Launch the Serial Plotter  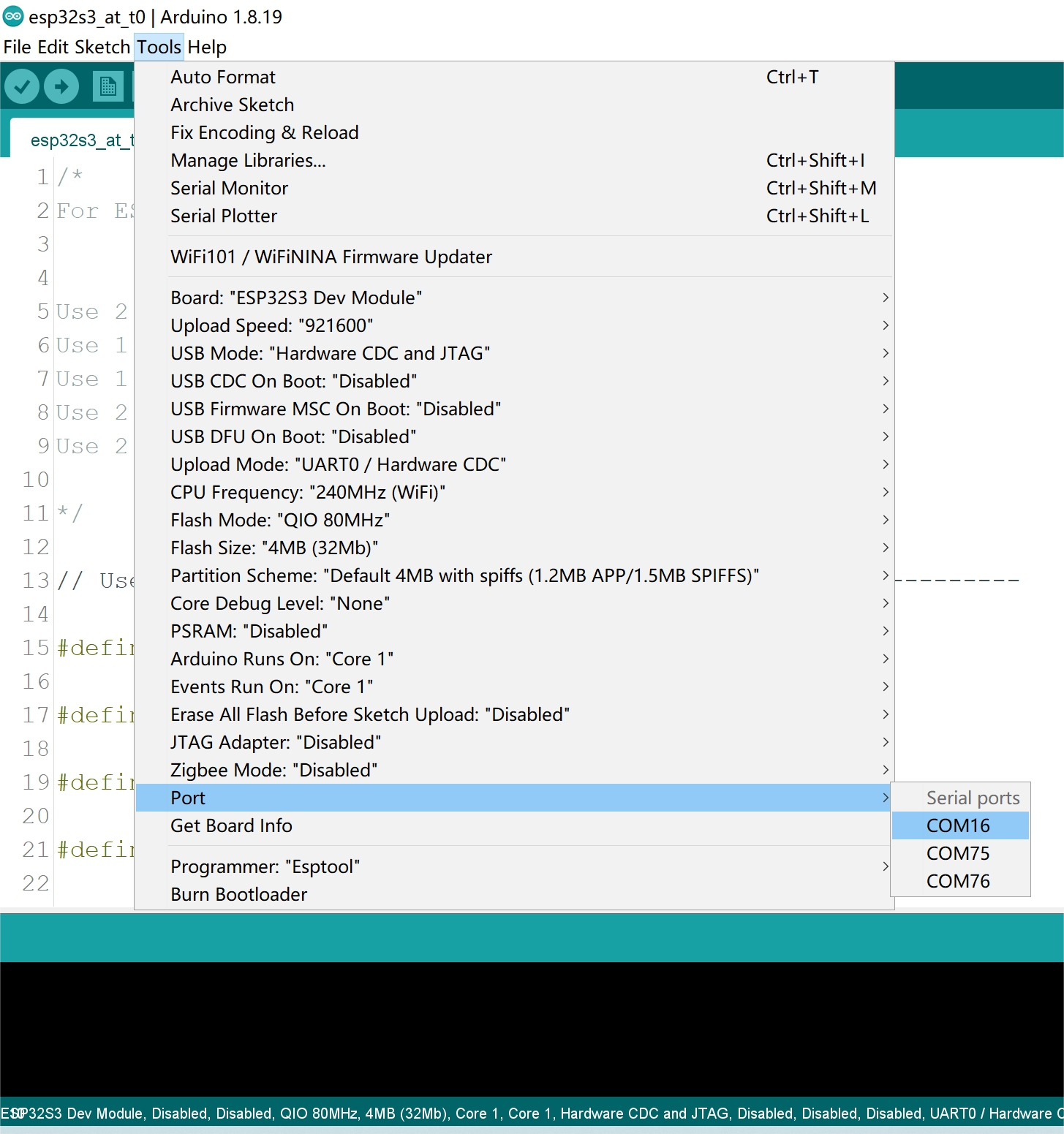click(515, 216)
